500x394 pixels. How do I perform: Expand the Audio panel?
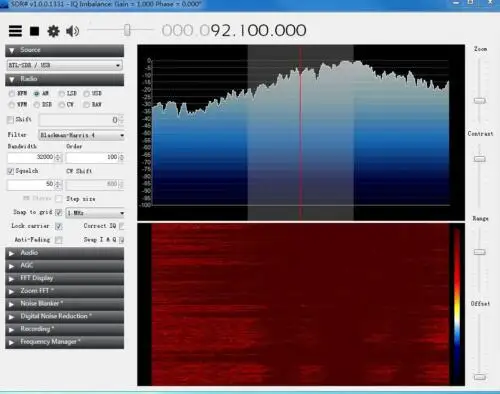pyautogui.click(x=64, y=253)
